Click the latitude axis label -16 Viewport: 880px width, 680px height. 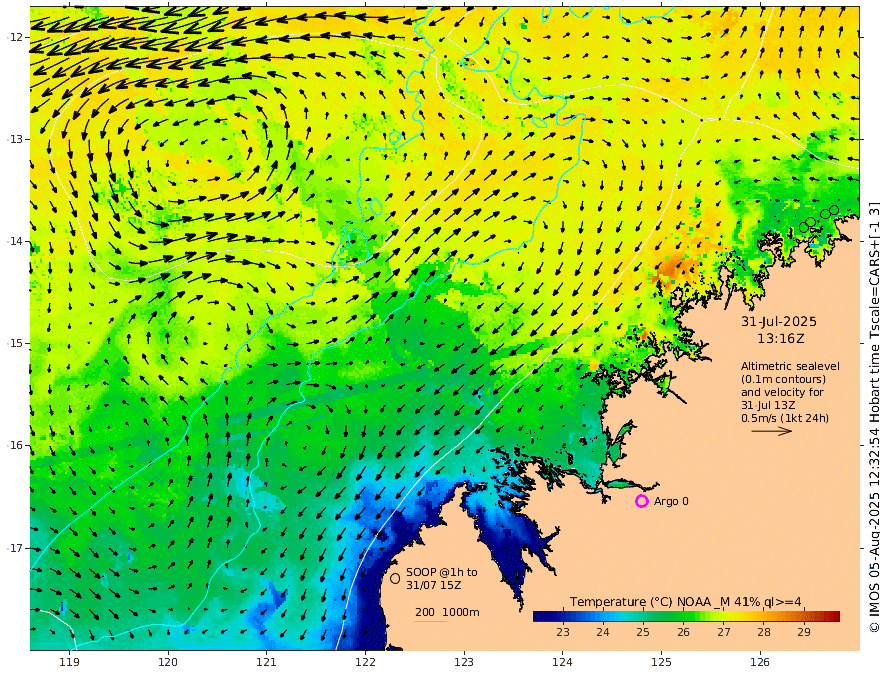click(15, 445)
